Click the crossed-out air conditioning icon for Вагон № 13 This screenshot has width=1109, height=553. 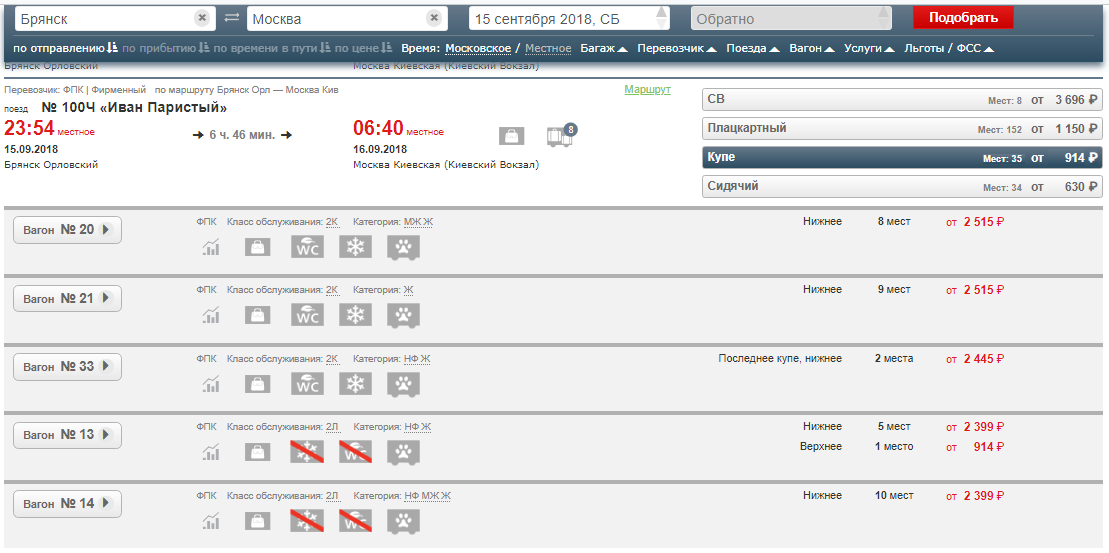pyautogui.click(x=307, y=451)
